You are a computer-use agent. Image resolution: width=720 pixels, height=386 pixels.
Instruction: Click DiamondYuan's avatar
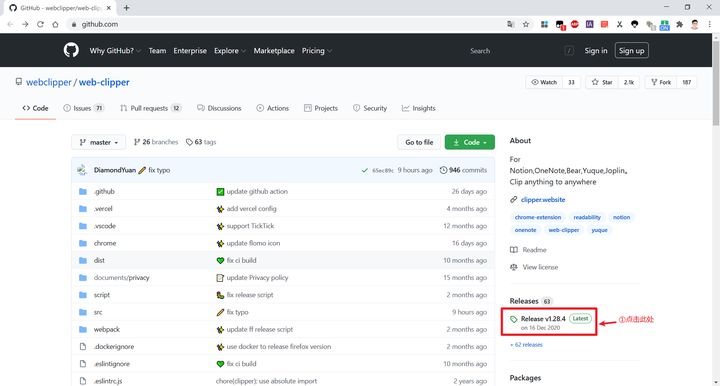pos(83,170)
